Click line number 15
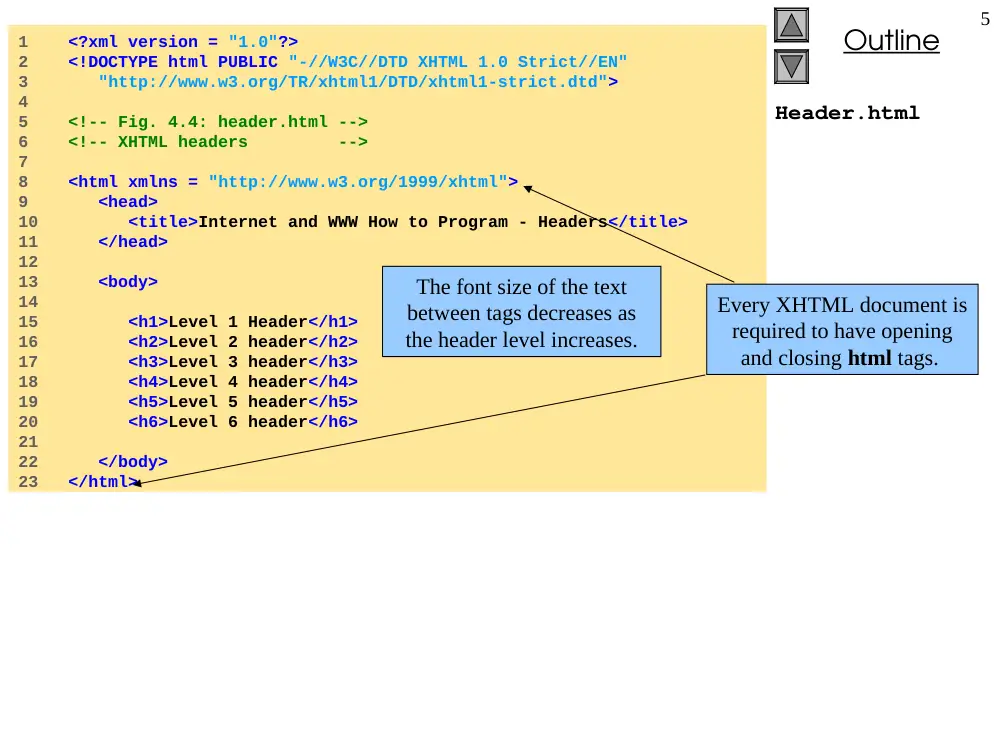Image resolution: width=1000 pixels, height=750 pixels. [28, 322]
